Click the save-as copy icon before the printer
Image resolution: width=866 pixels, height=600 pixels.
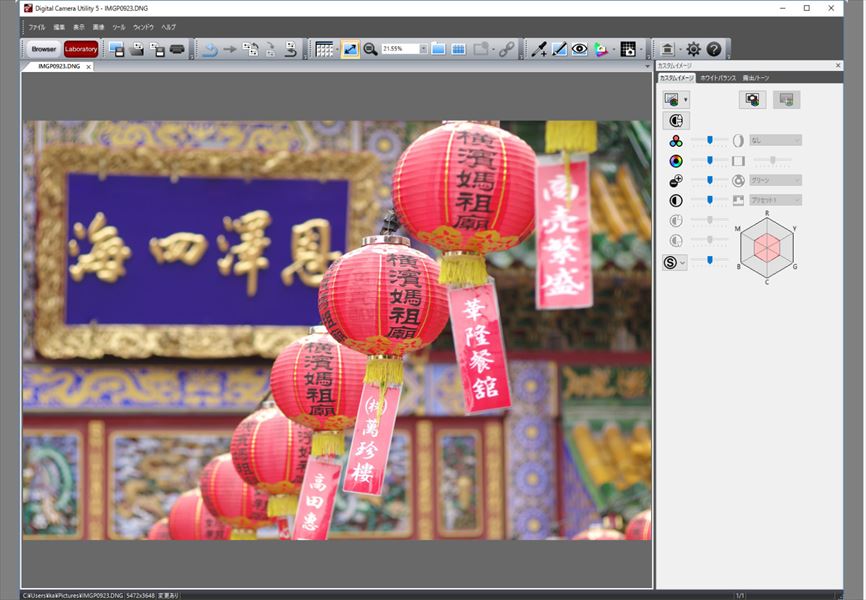point(157,49)
